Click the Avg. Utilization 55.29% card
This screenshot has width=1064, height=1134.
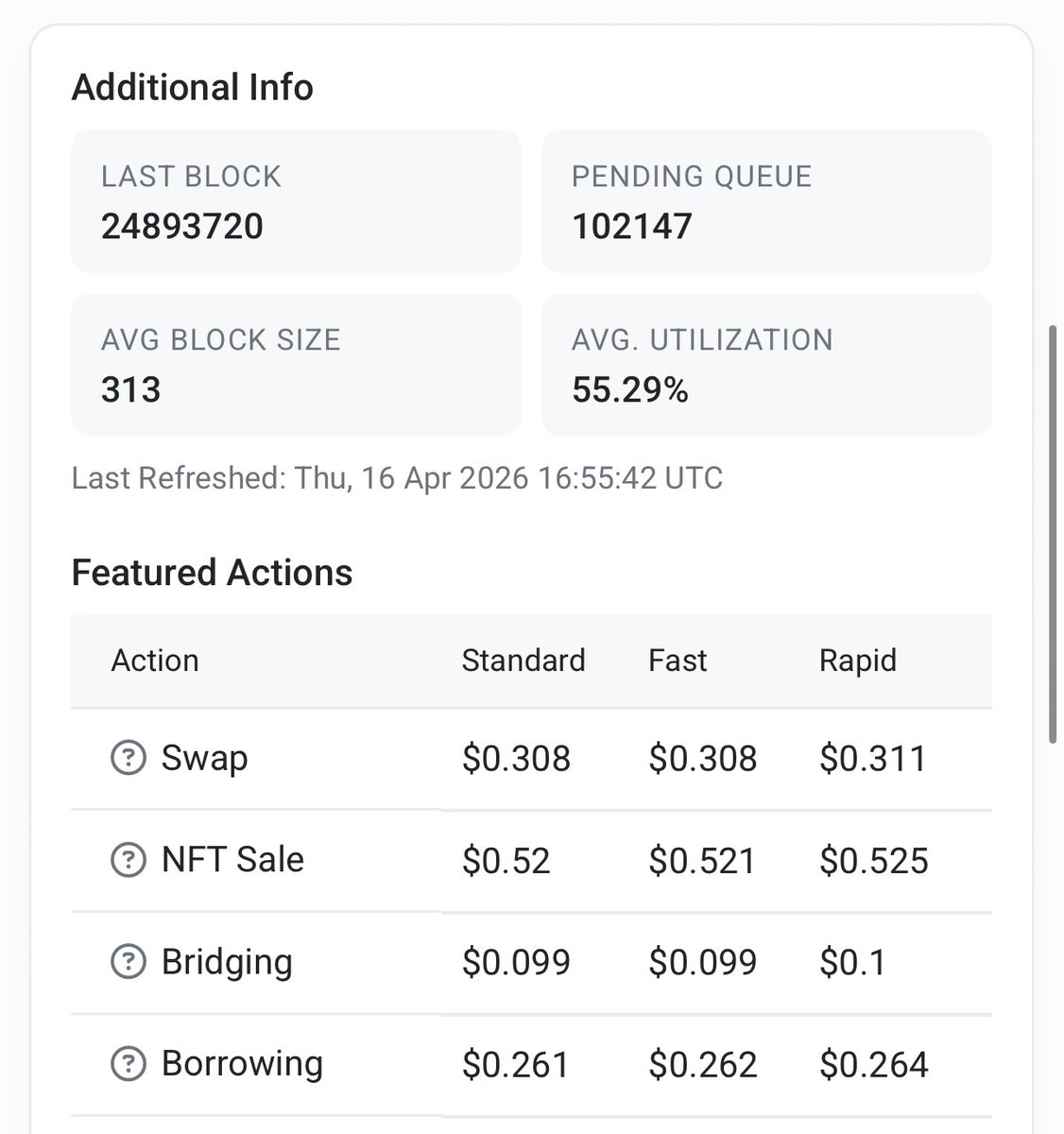pyautogui.click(x=765, y=365)
